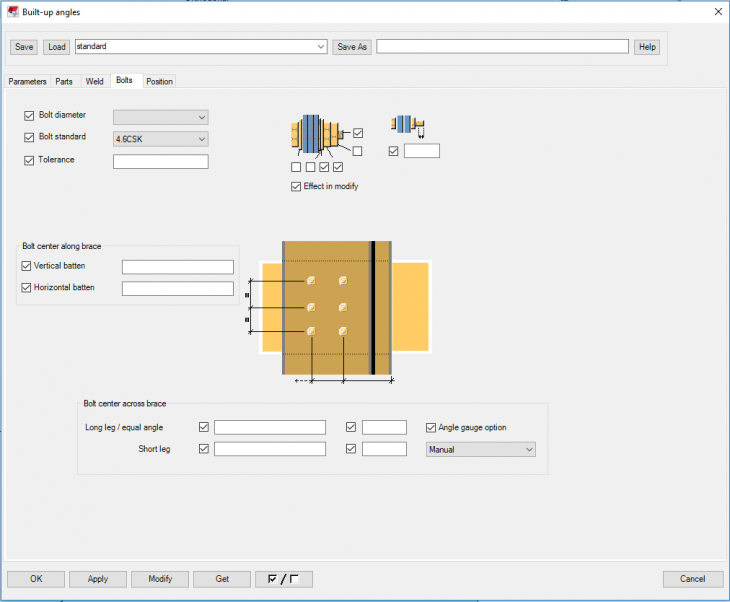Close the Built-up angles dialog
This screenshot has height=602, width=730.
[718, 12]
